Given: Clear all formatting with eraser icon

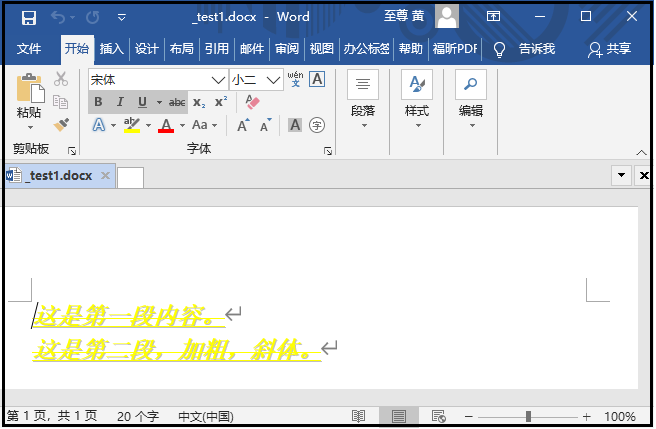Looking at the screenshot, I should tap(253, 102).
